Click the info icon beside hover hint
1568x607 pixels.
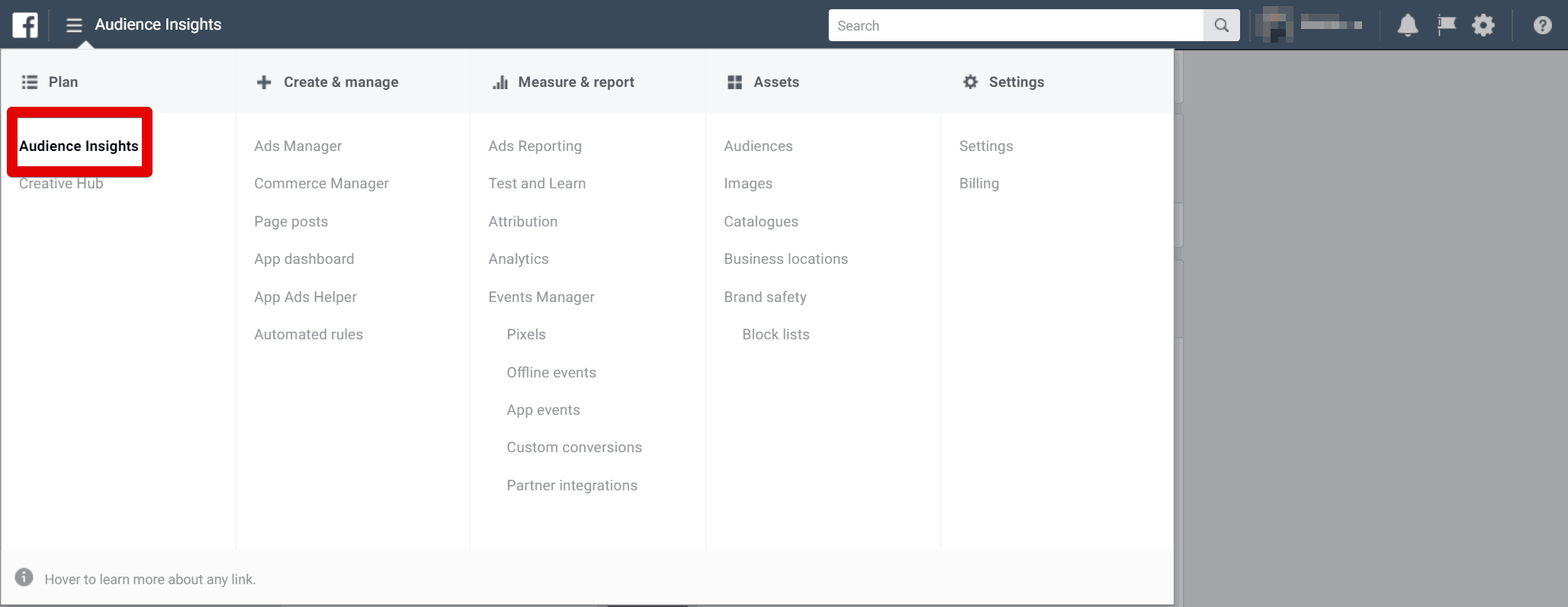tap(24, 577)
